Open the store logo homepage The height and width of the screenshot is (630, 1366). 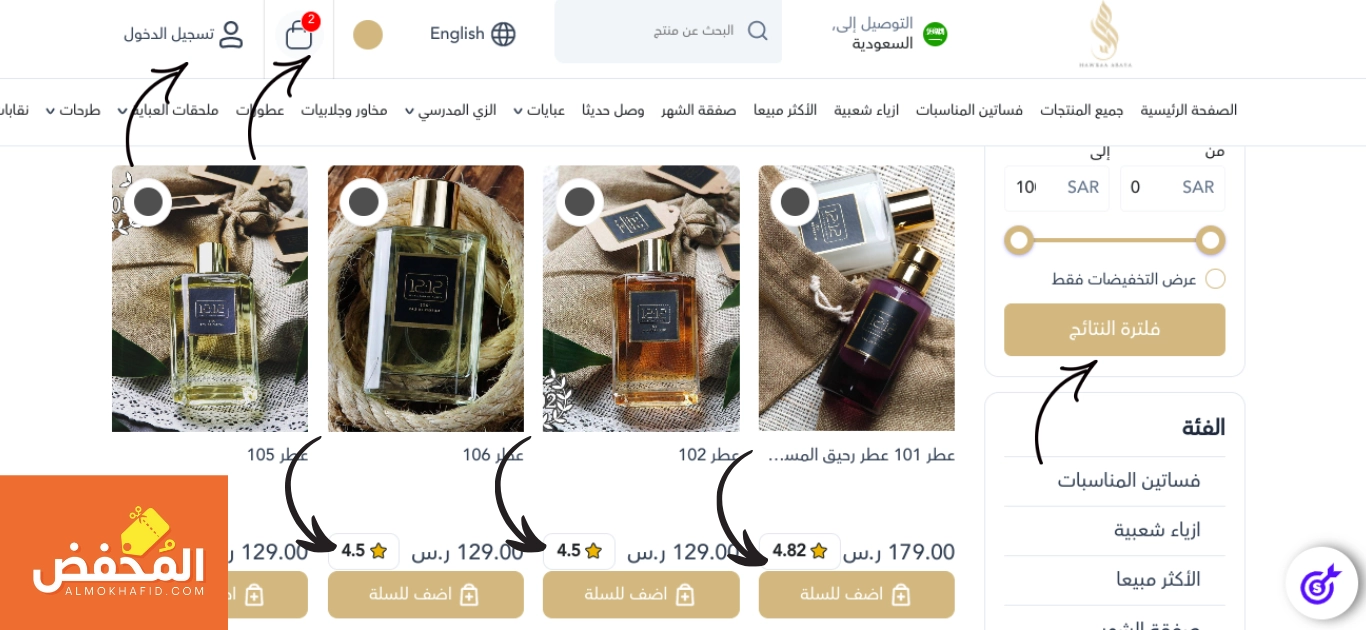(1104, 34)
